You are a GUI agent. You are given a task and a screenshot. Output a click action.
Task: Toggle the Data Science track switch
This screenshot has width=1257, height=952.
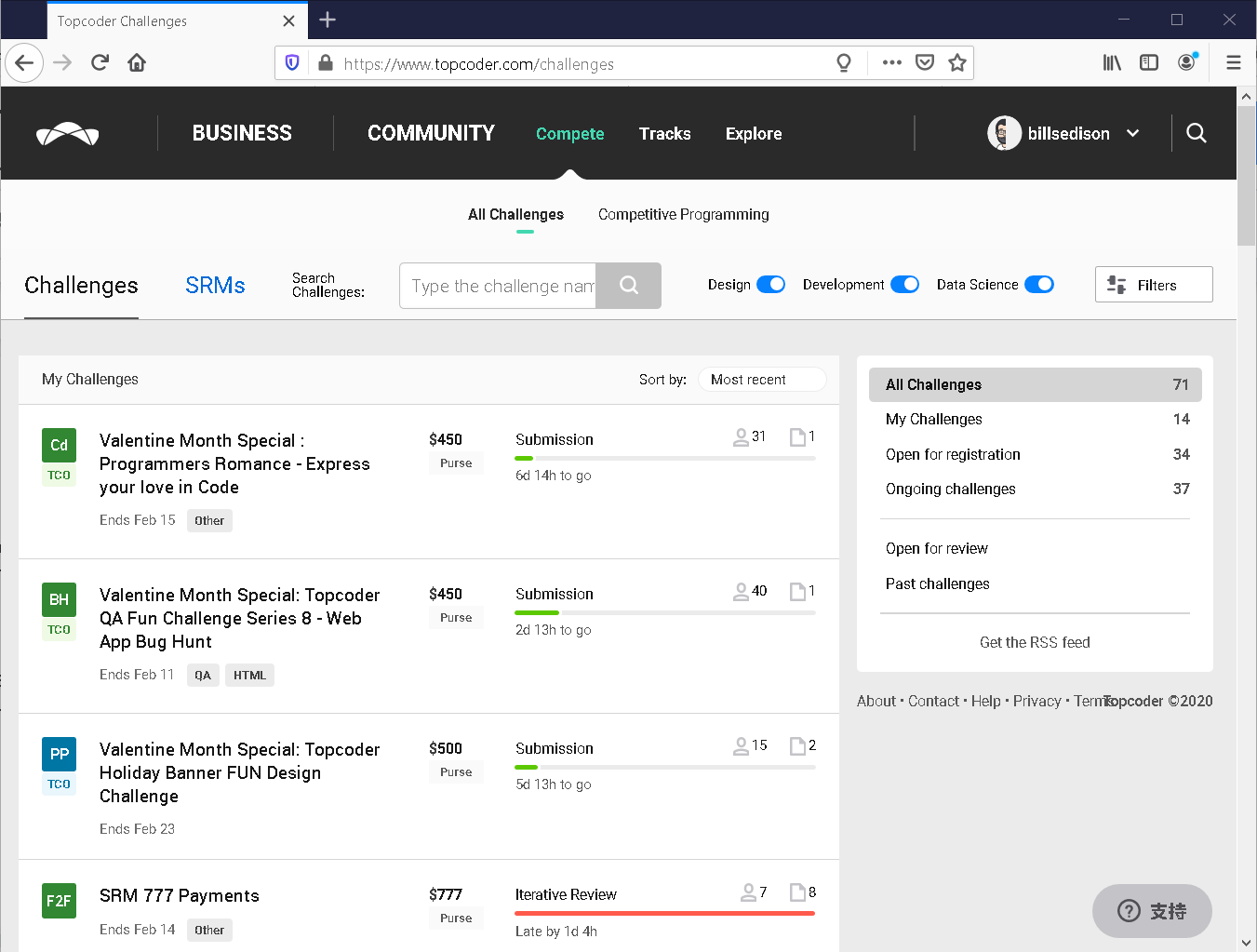coord(1039,285)
